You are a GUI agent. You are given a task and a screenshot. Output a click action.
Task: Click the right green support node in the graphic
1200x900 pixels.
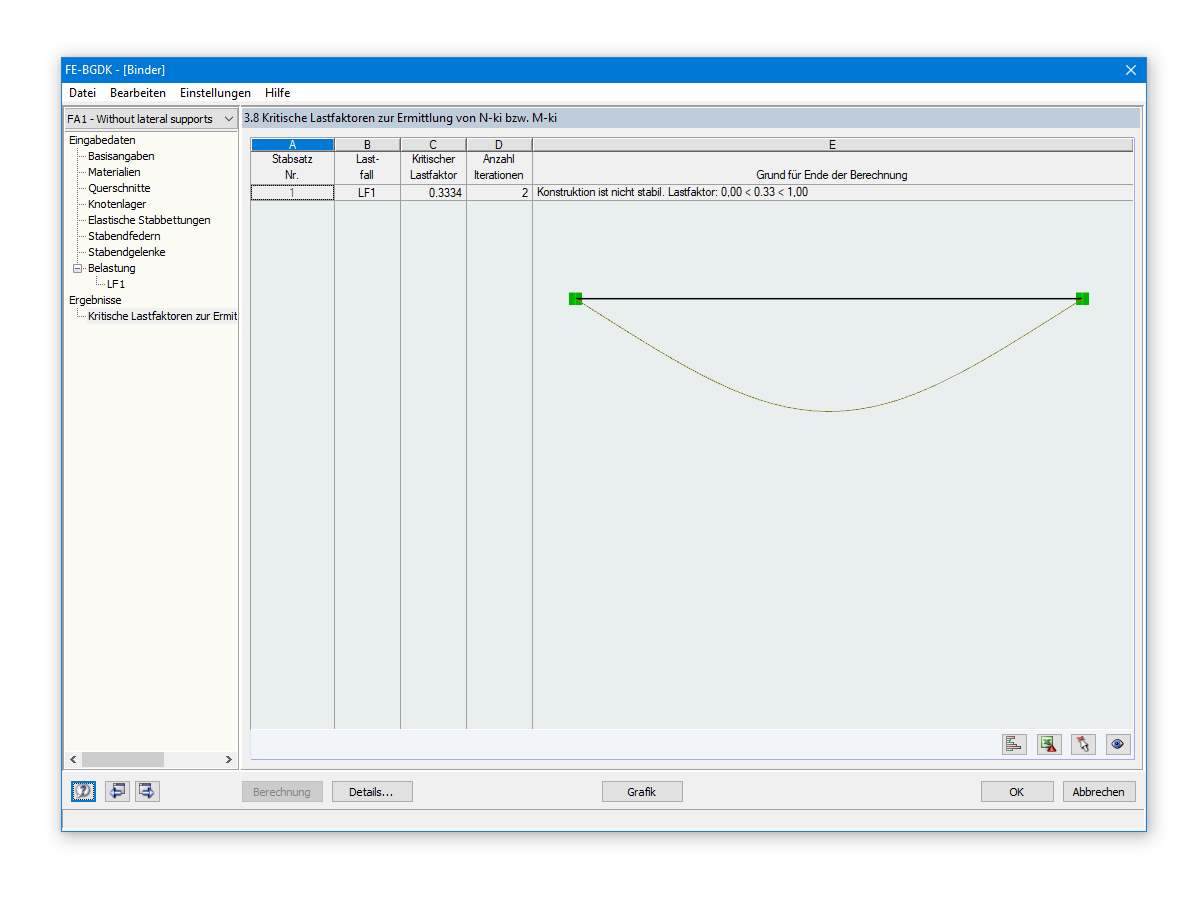(1082, 298)
